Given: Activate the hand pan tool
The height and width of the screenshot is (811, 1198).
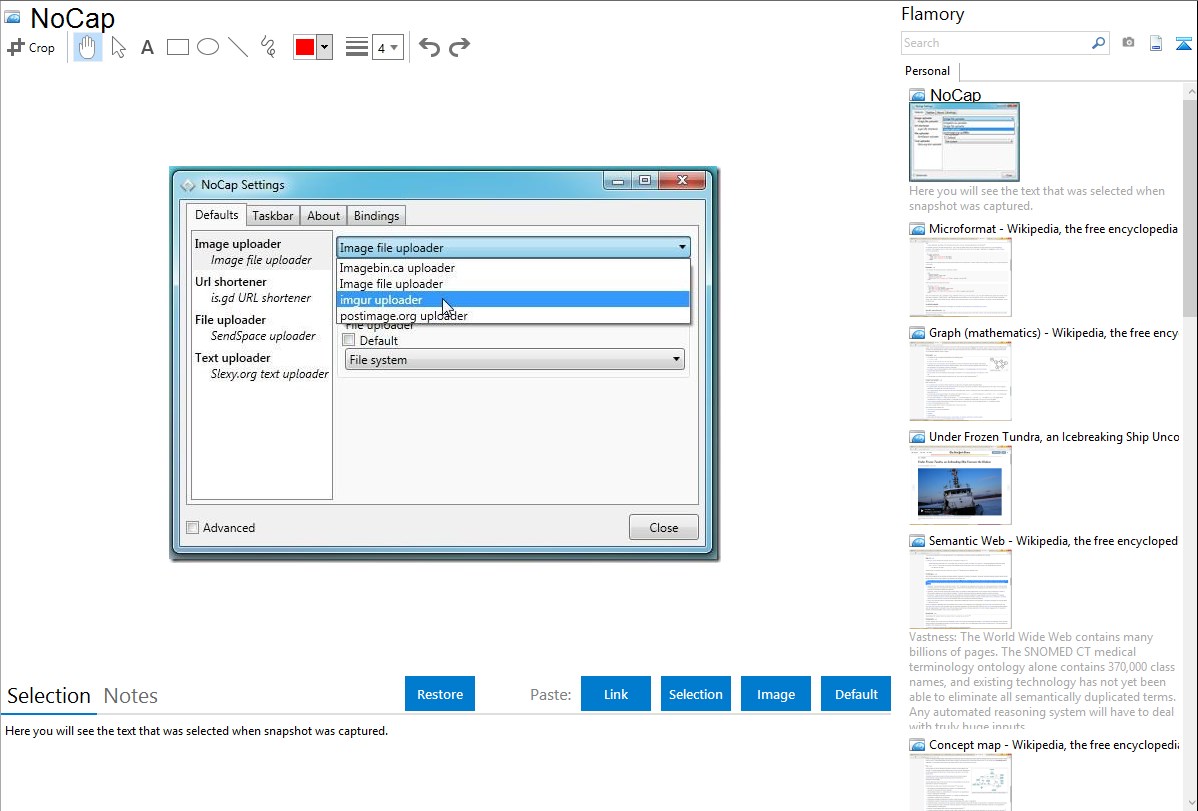Looking at the screenshot, I should coord(88,47).
